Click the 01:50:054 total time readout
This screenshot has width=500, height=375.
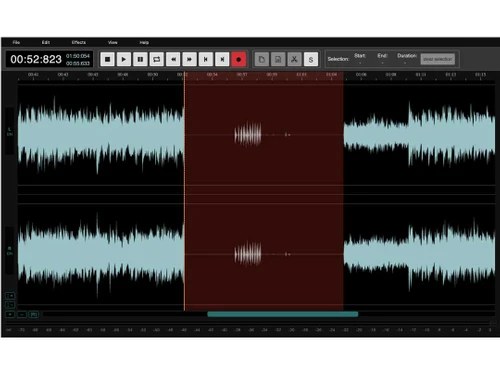point(78,56)
